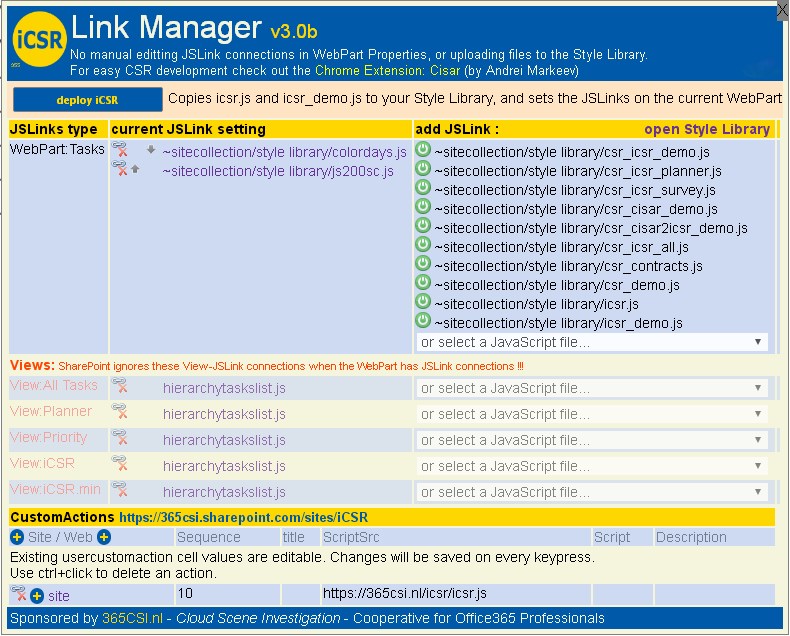
Task: Unlink JSLink from View:All Tasks
Action: click(x=120, y=386)
